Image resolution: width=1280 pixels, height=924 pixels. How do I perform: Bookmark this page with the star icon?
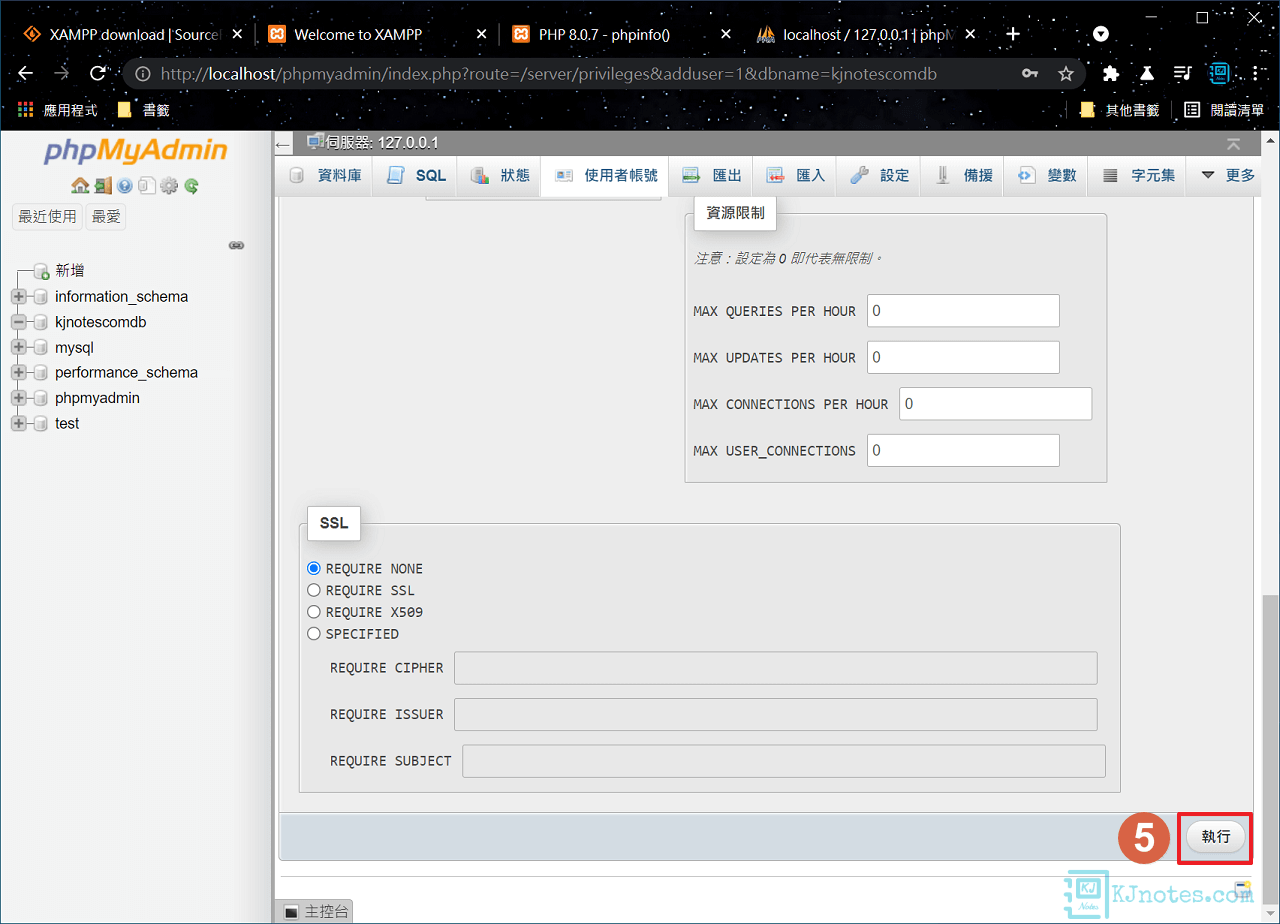1066,74
